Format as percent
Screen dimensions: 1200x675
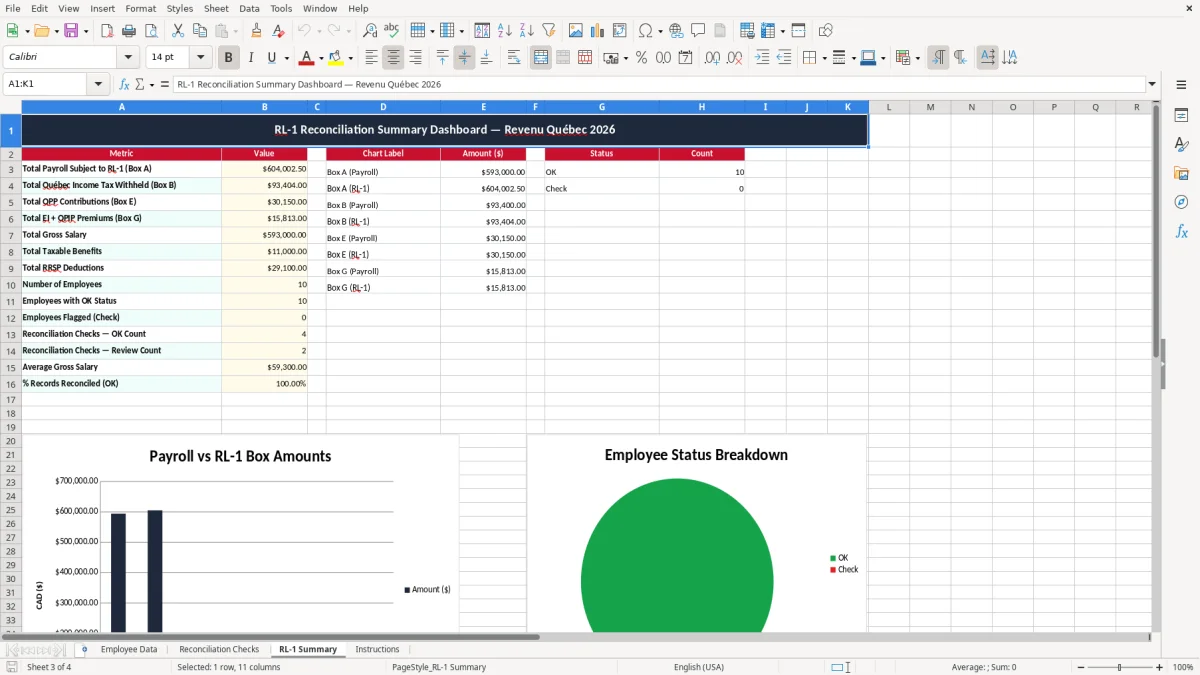pos(641,58)
